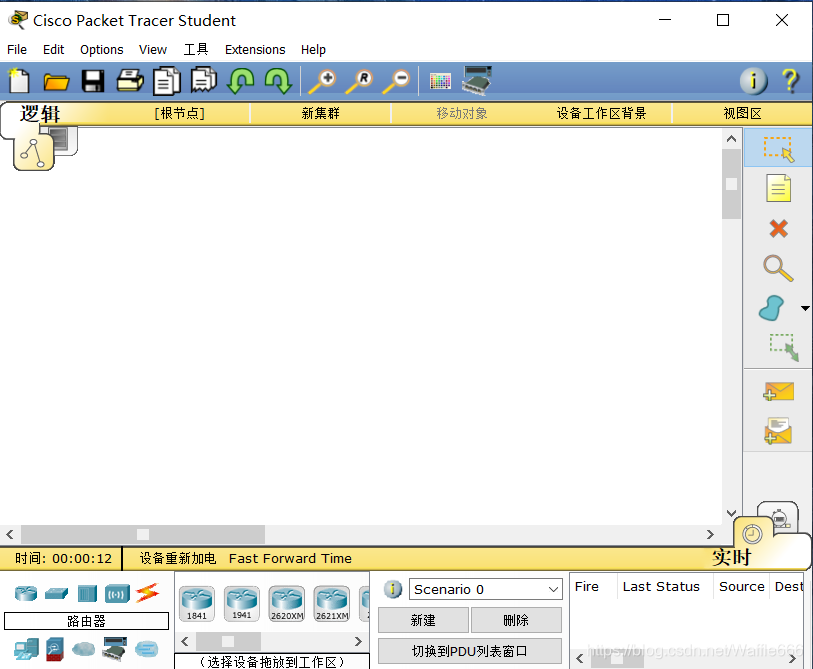Switch to the 逻辑 logical workspace tab
The image size is (813, 669).
tap(39, 114)
